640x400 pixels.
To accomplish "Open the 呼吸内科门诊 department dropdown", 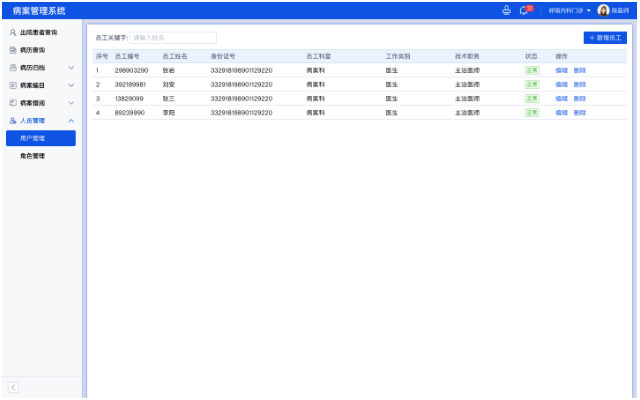I will 570,11.
